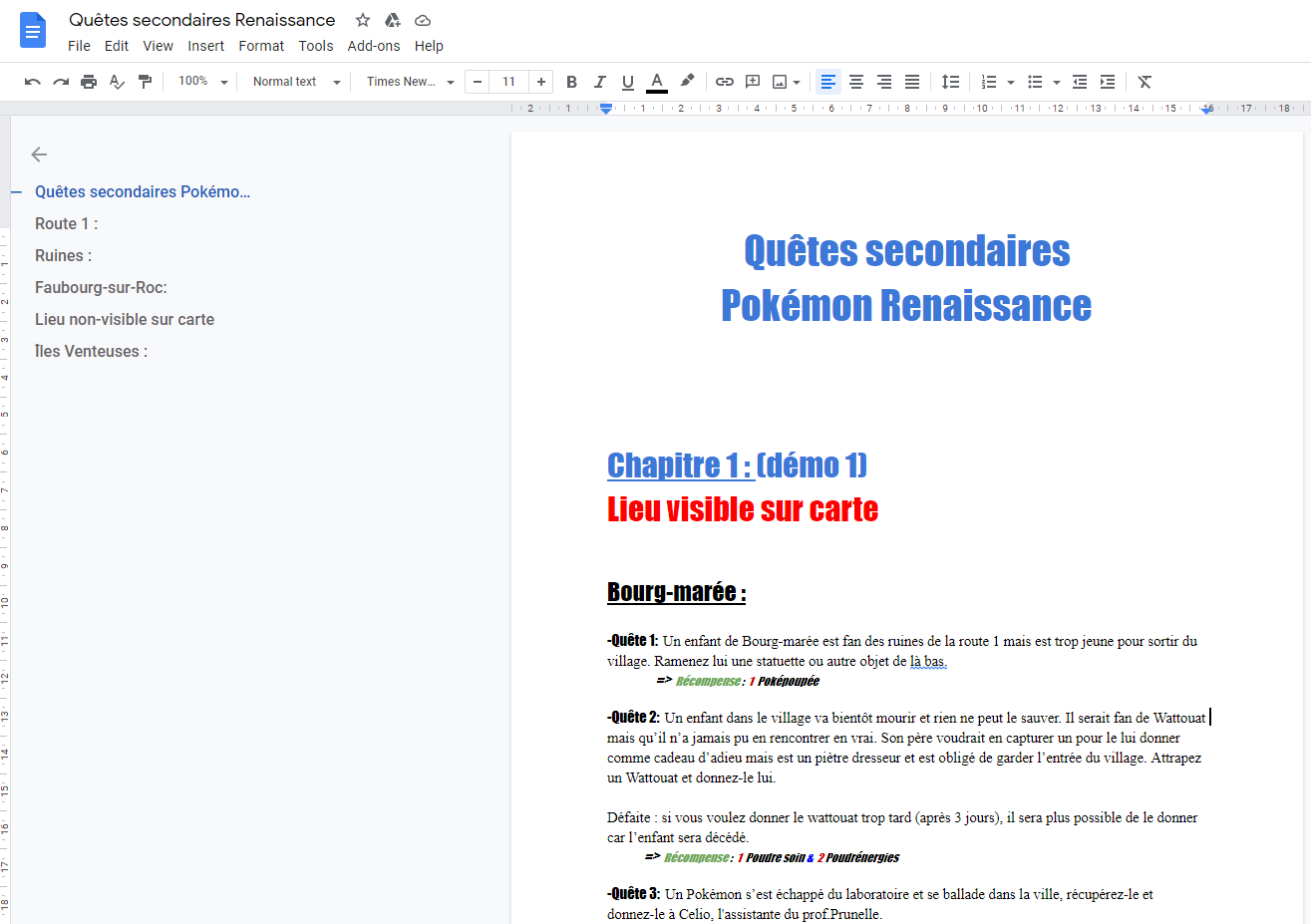Open the text color picker

pos(656,82)
